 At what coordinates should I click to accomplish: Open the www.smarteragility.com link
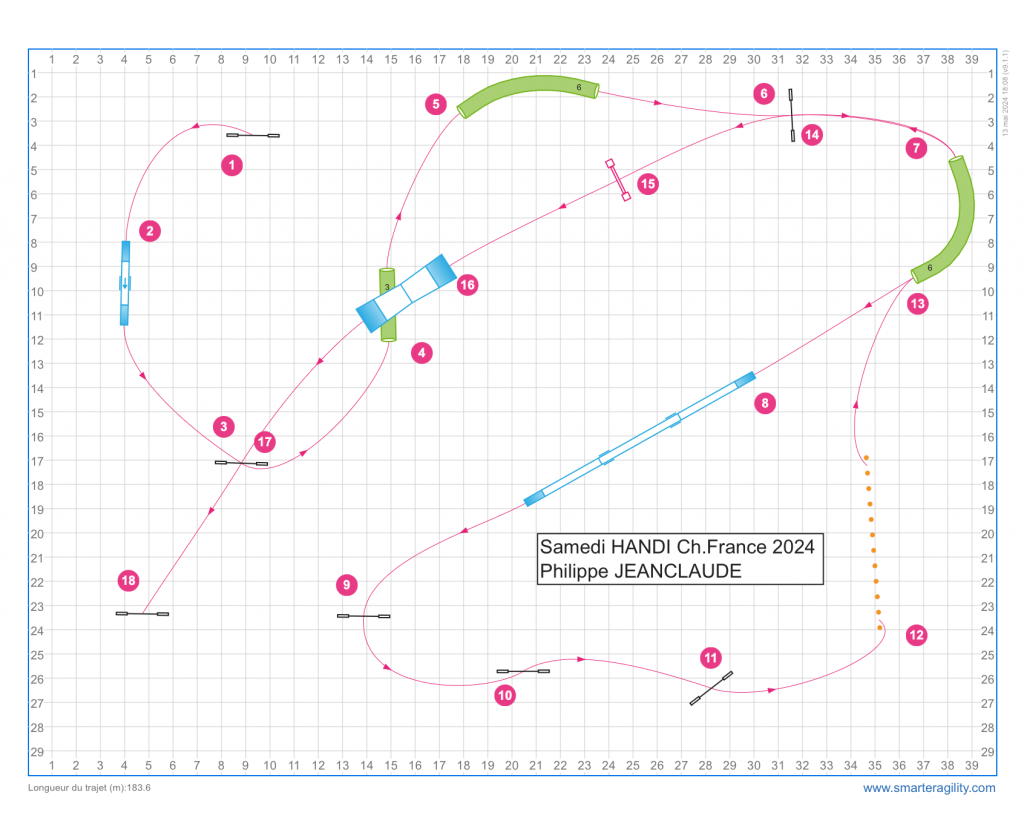(929, 788)
